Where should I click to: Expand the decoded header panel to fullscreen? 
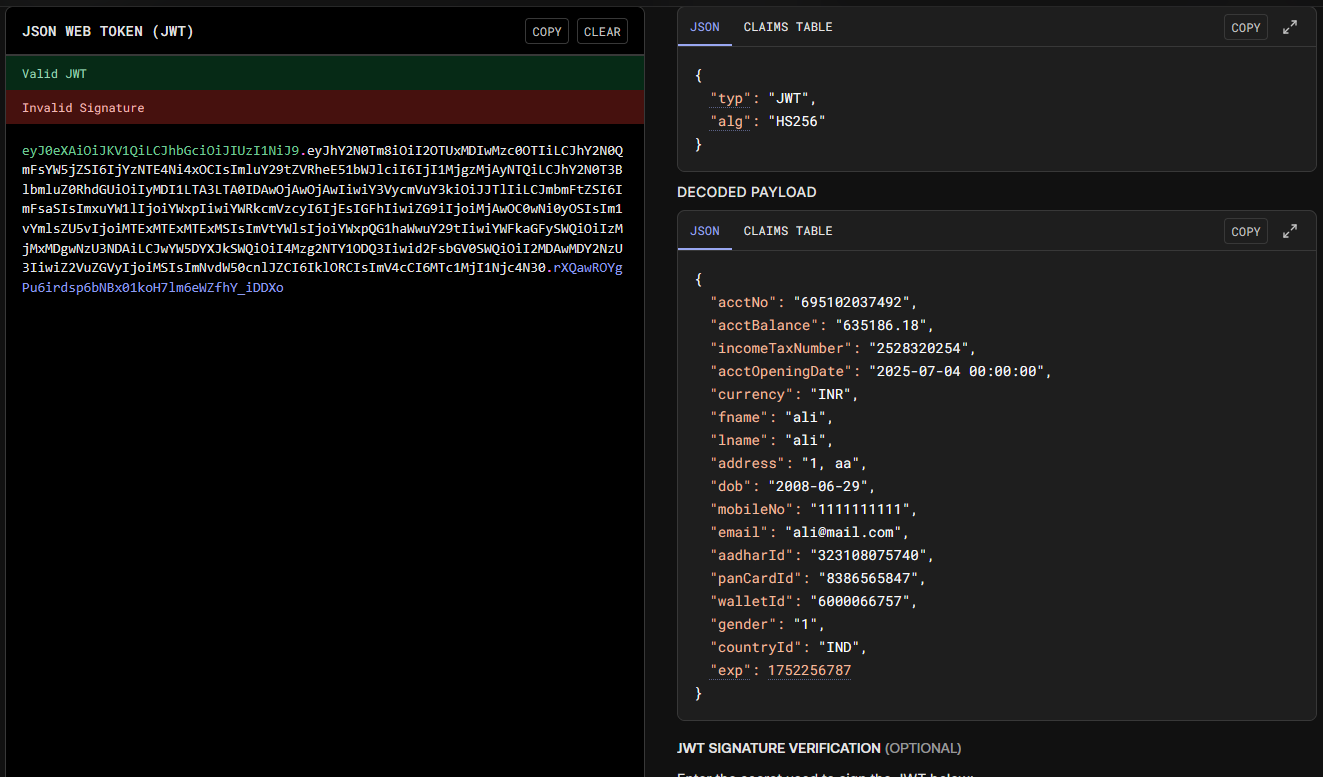click(1290, 28)
